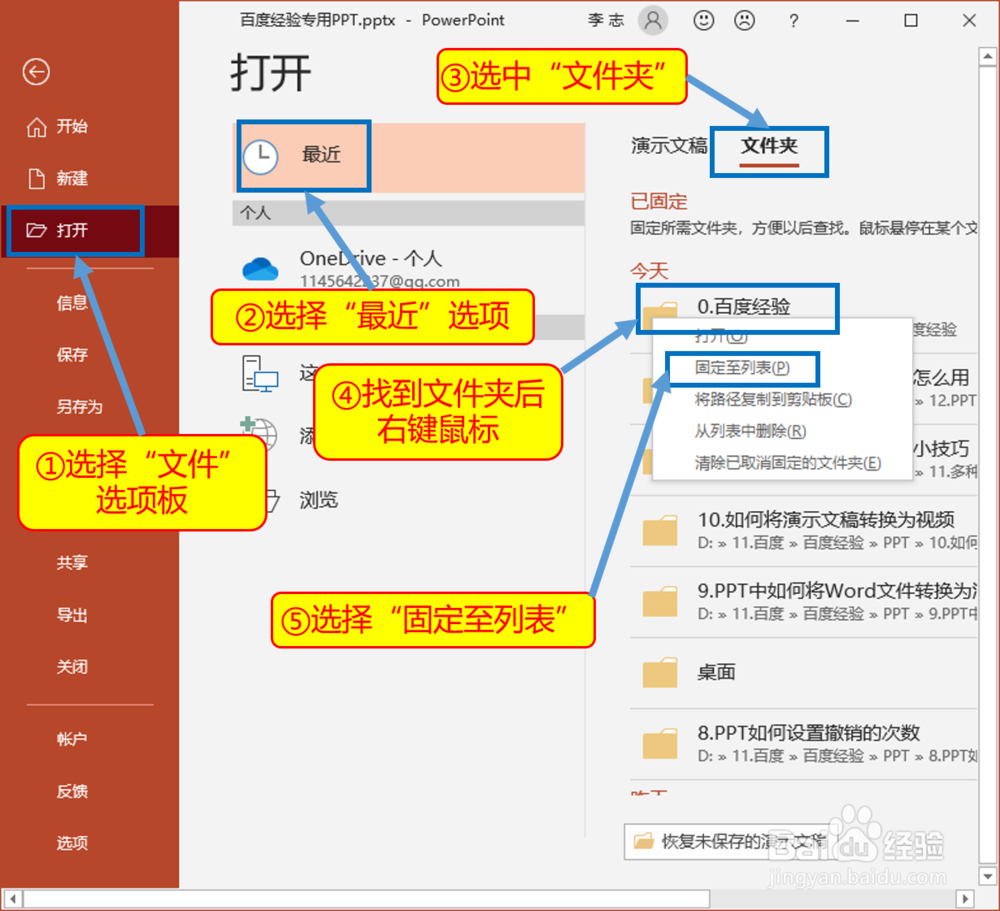Select 打开 in the left sidebar
1000x911 pixels.
[x=73, y=230]
